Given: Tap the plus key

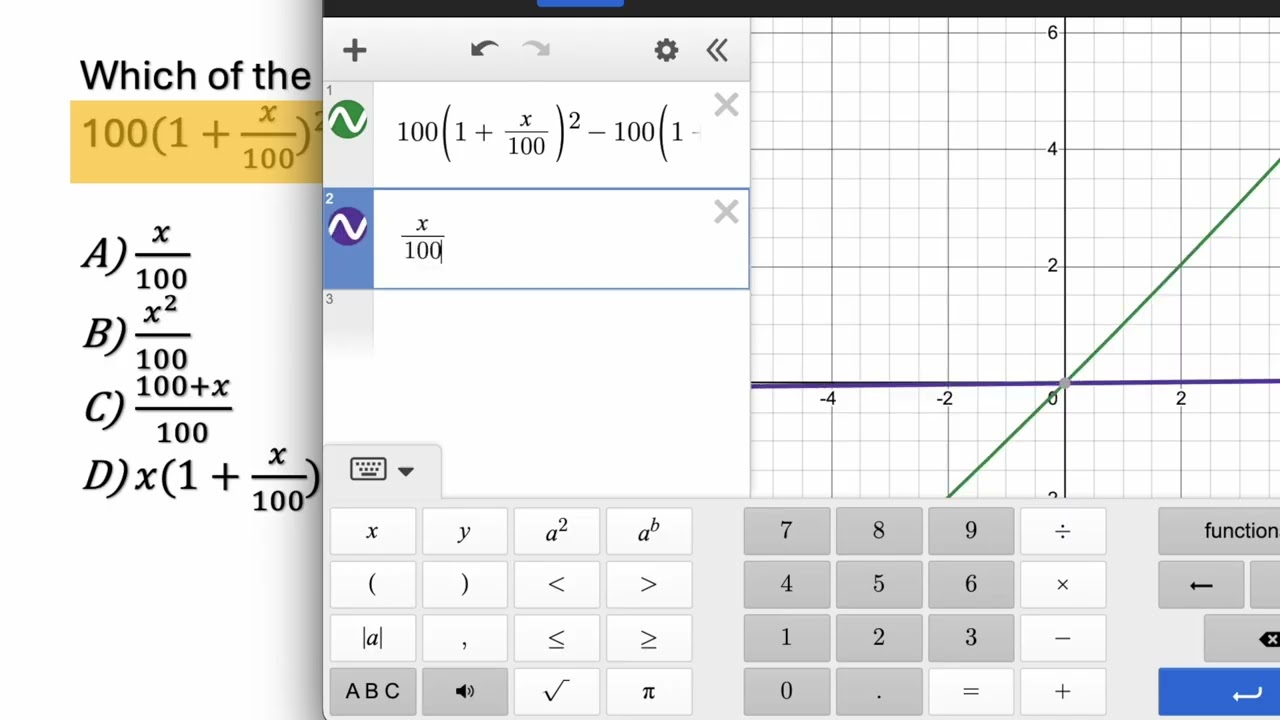Looking at the screenshot, I should pos(1062,692).
